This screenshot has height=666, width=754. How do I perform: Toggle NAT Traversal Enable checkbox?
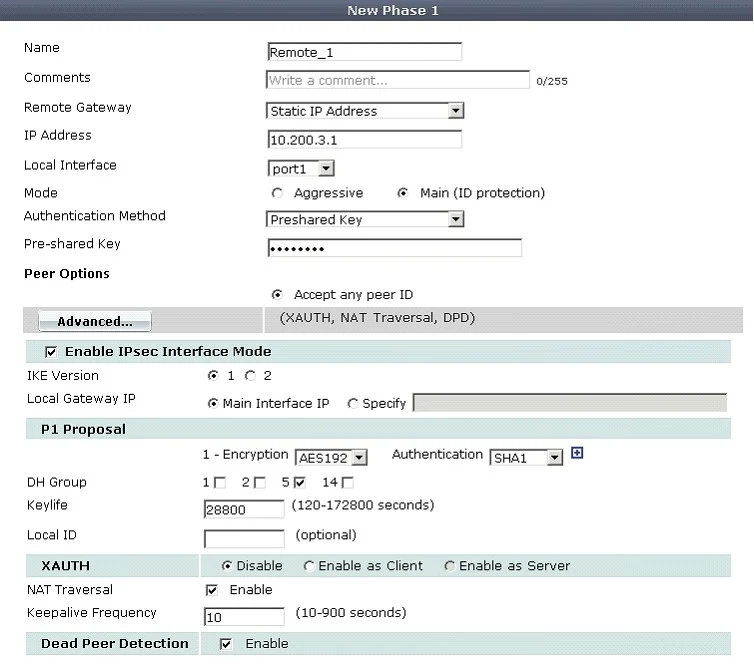click(x=212, y=590)
